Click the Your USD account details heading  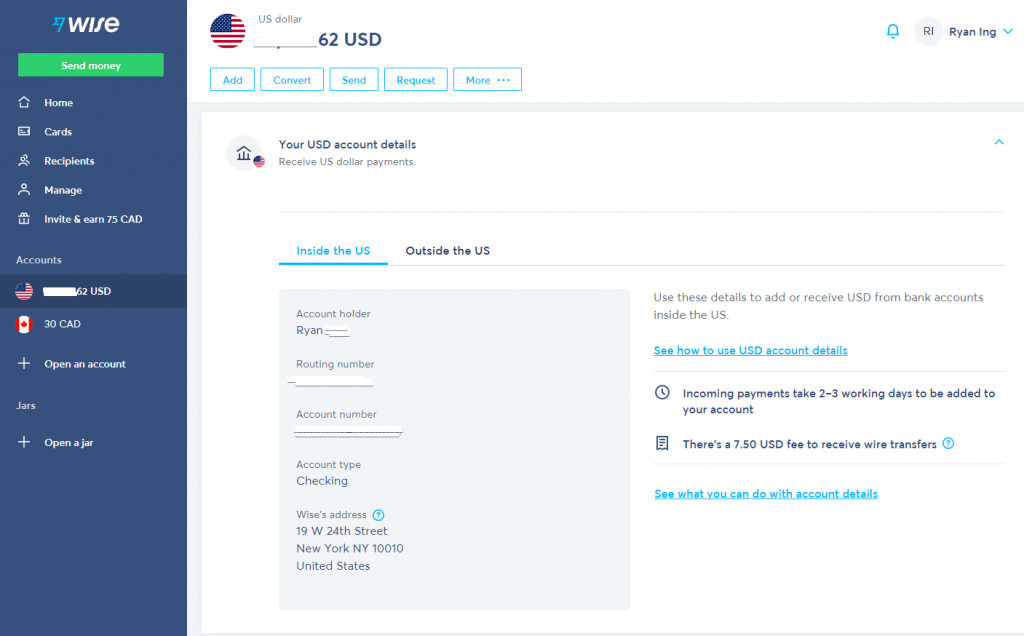[347, 144]
